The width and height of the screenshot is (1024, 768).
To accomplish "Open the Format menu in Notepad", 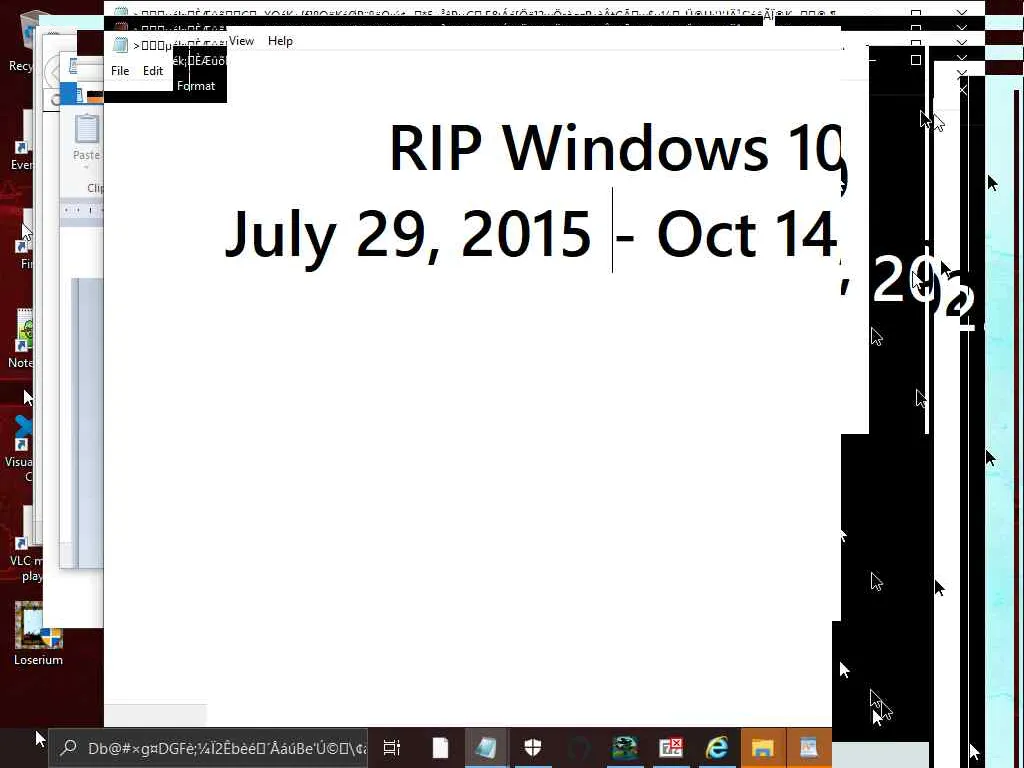I will [196, 86].
